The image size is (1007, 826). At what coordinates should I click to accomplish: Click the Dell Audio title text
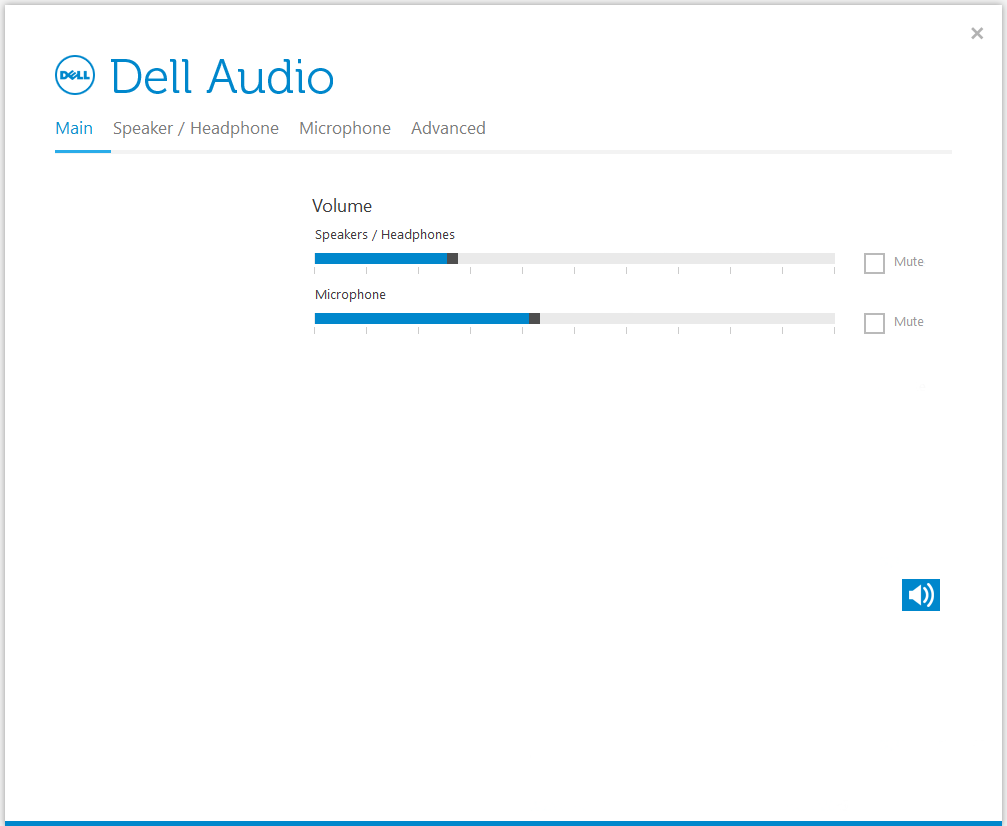coord(222,76)
